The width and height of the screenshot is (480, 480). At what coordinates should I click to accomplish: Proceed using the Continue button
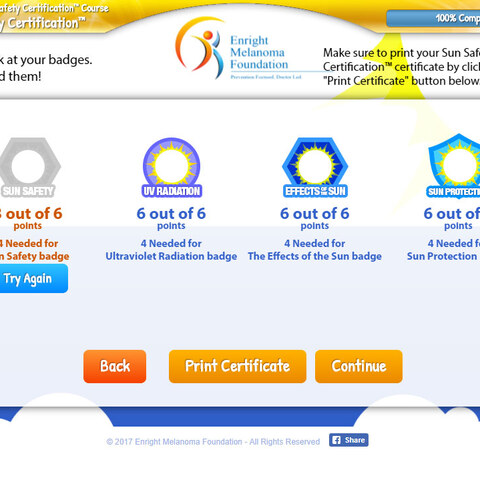pyautogui.click(x=359, y=366)
